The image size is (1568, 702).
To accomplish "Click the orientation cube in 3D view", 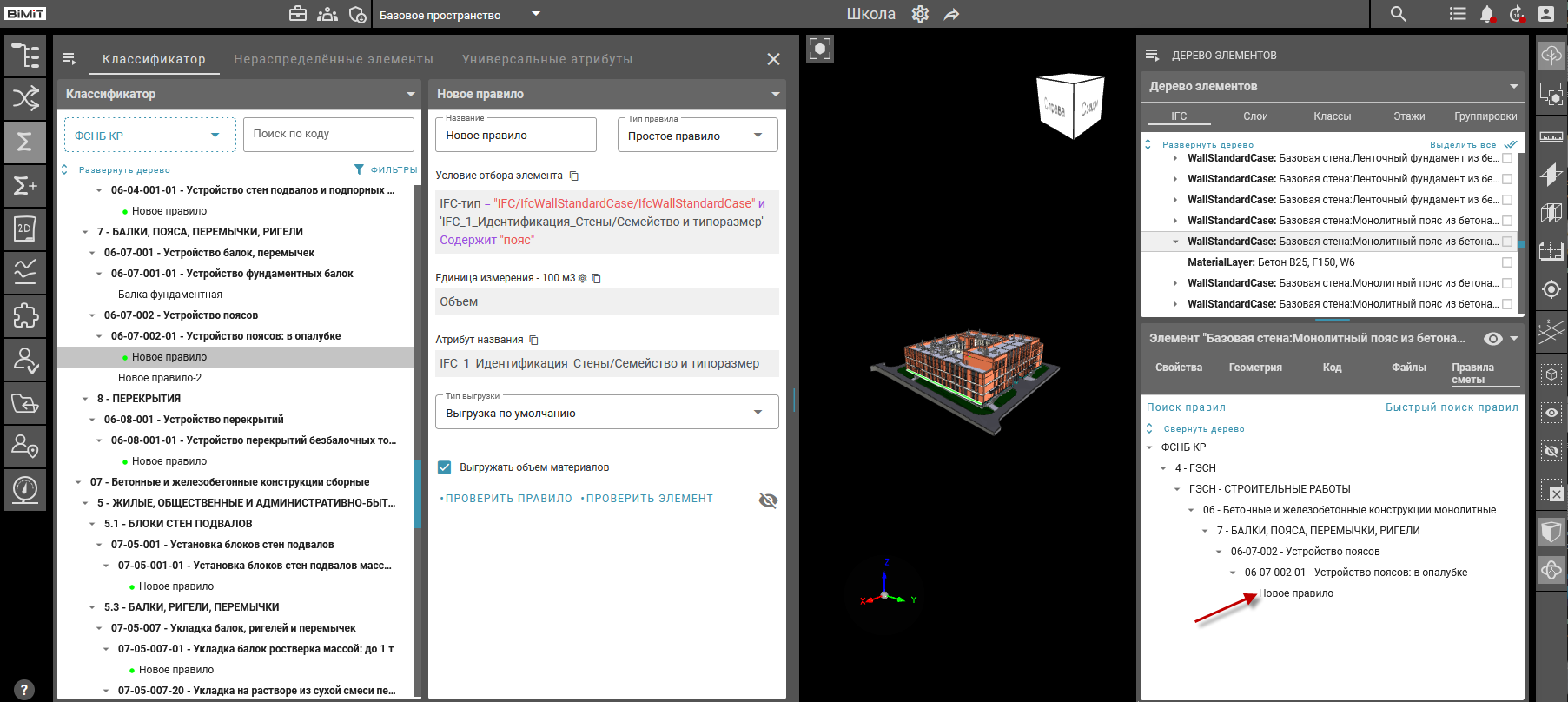I will [x=1070, y=107].
